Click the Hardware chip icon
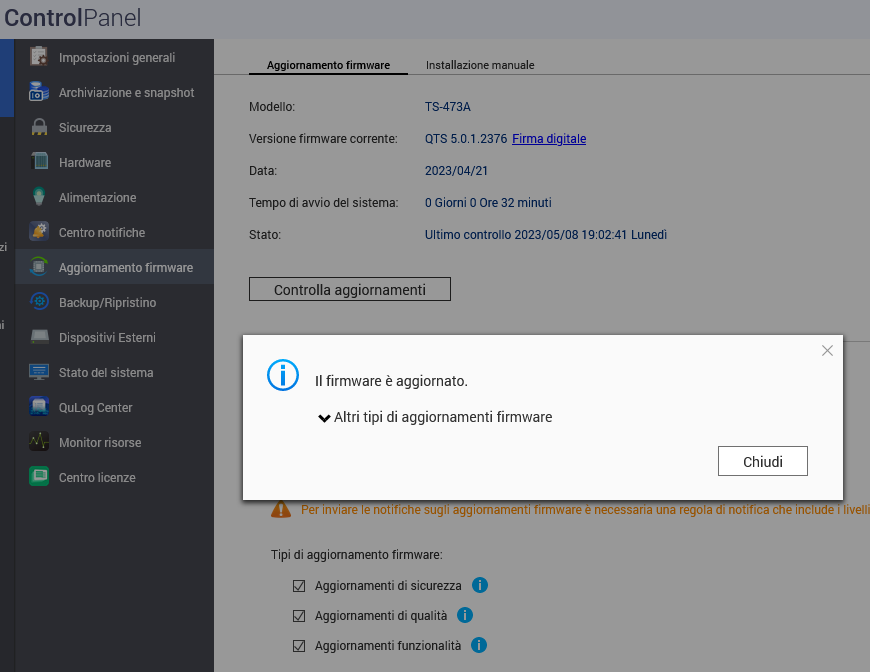 point(39,162)
